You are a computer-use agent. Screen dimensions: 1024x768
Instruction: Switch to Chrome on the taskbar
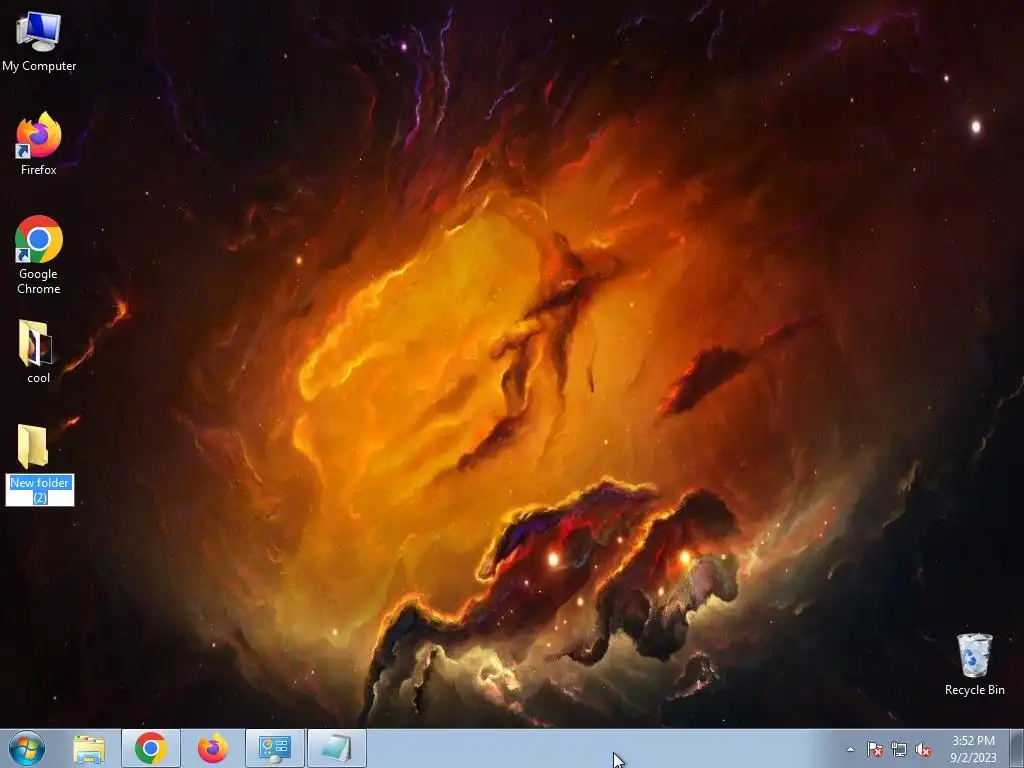151,749
